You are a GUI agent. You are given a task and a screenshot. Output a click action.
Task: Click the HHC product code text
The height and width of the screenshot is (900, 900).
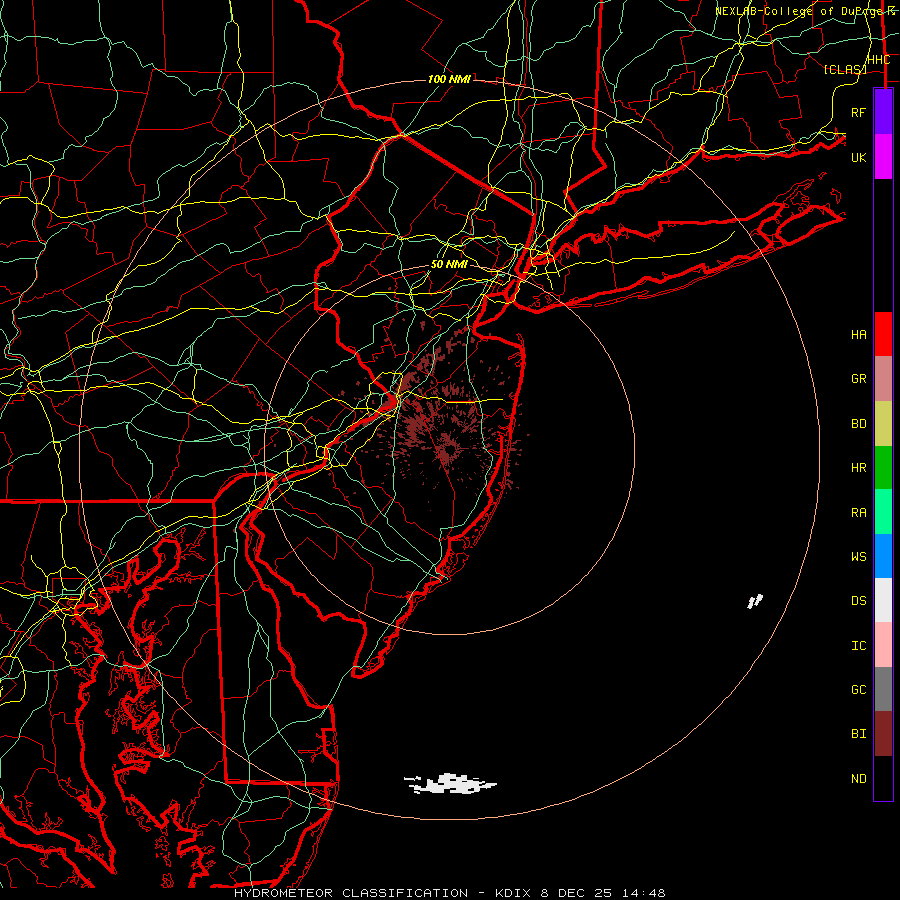pos(878,60)
